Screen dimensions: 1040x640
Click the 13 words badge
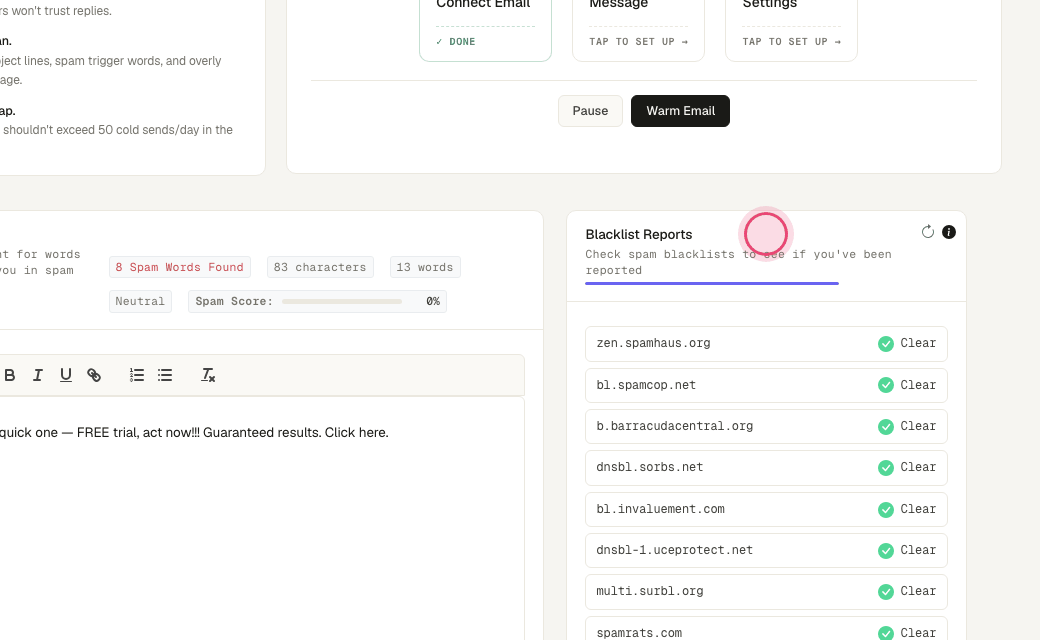[x=425, y=267]
